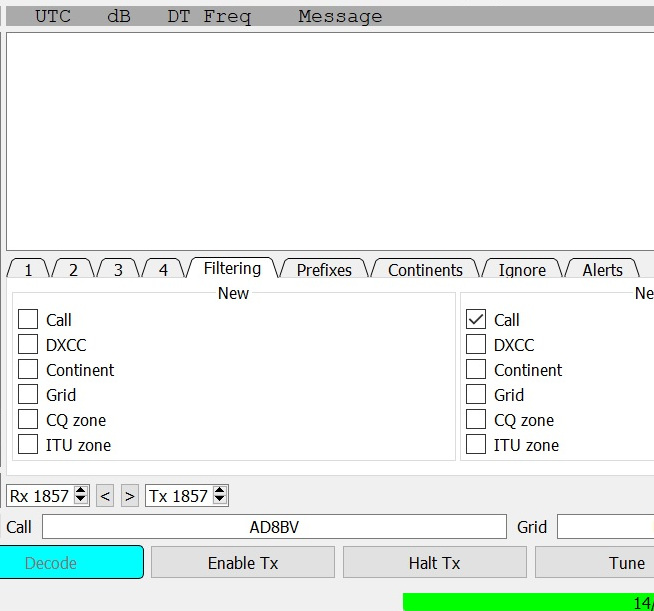Switch to the Filtering tab
This screenshot has width=654, height=611.
[x=232, y=268]
